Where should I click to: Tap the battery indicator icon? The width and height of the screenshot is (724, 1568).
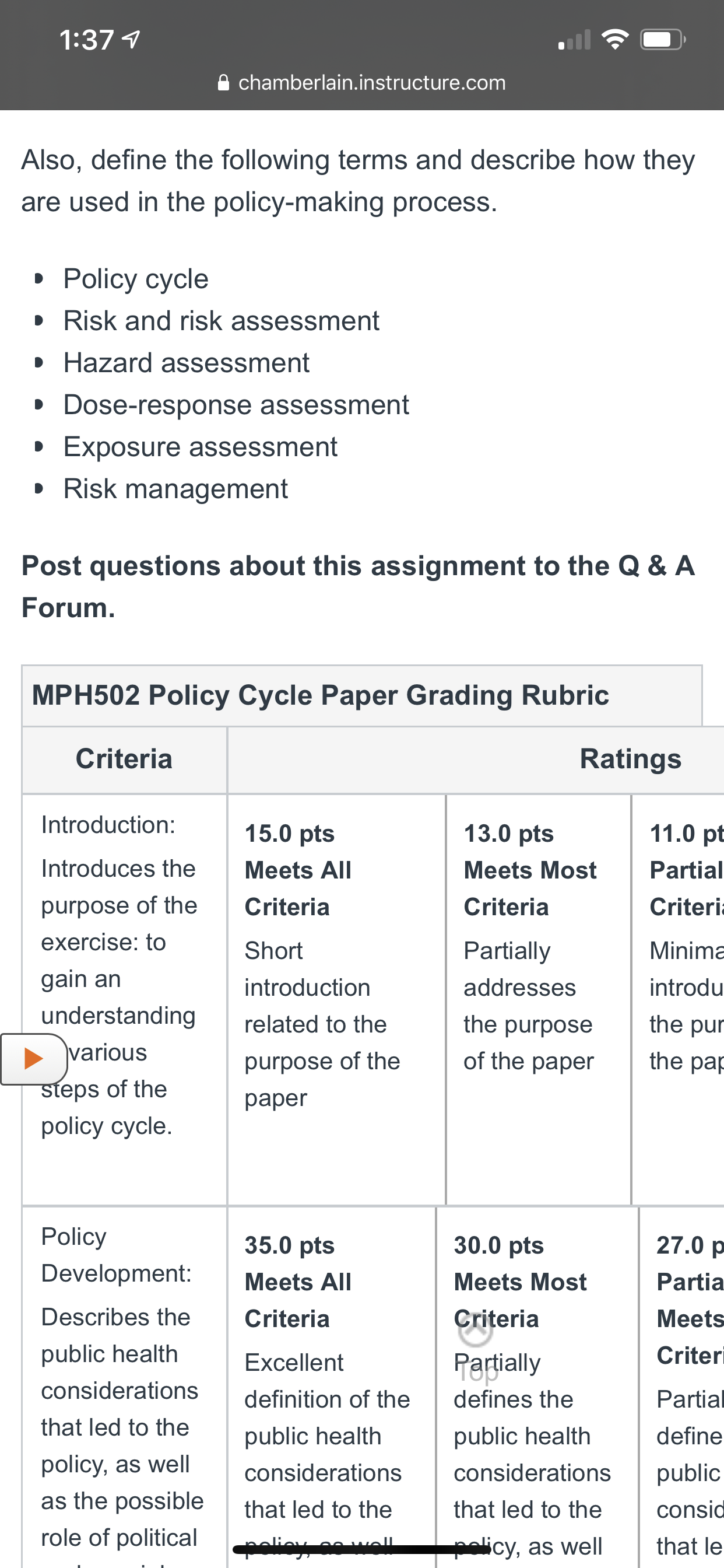click(x=663, y=40)
